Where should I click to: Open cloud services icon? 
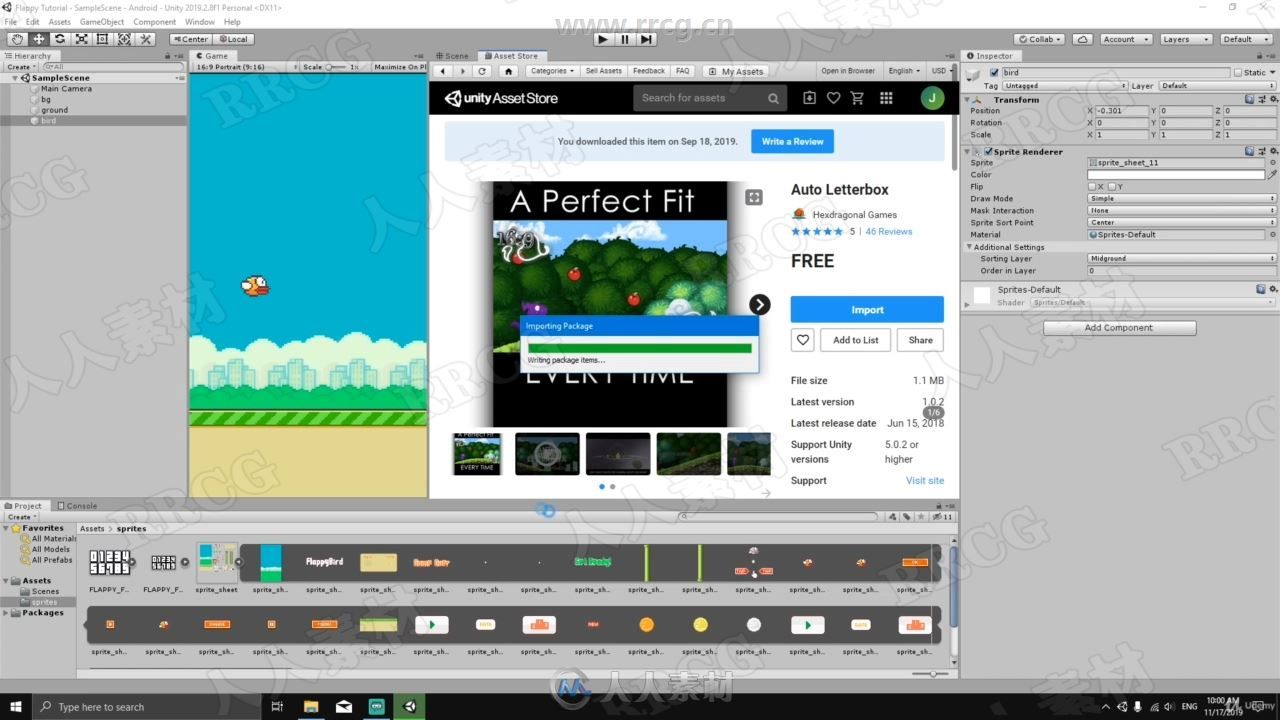click(x=1082, y=39)
